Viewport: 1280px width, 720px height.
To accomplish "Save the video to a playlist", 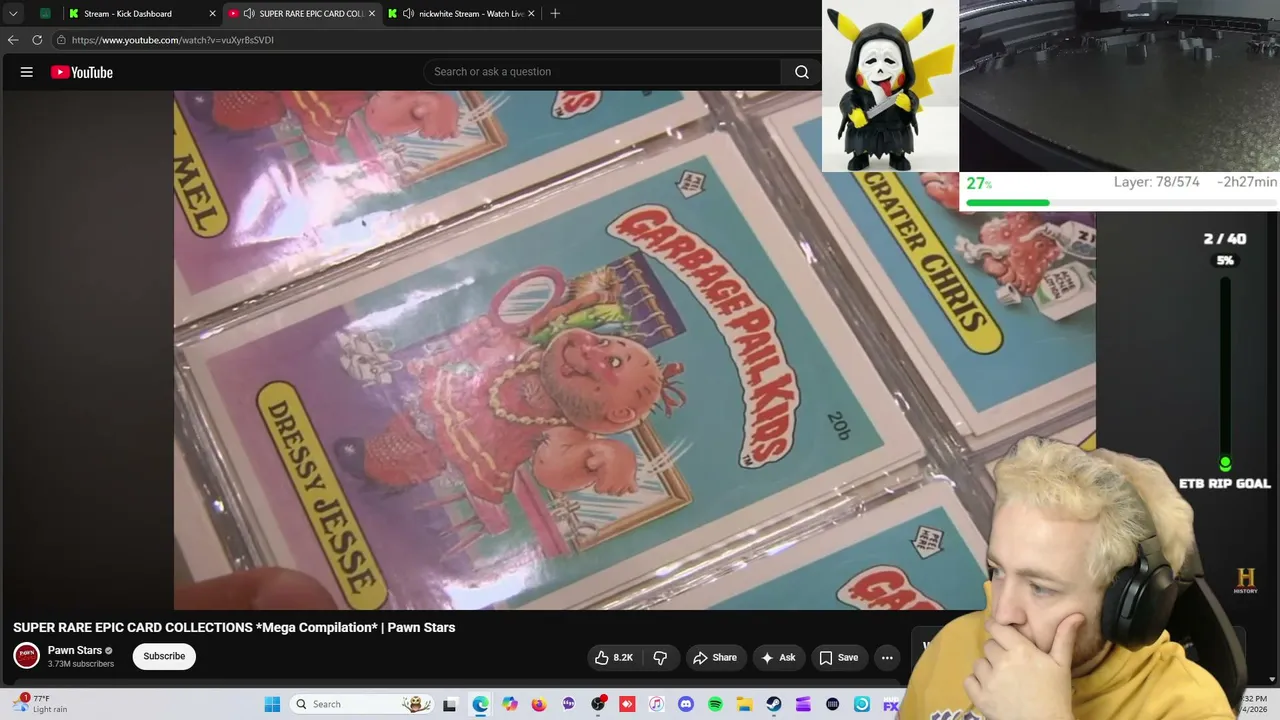I will [839, 657].
